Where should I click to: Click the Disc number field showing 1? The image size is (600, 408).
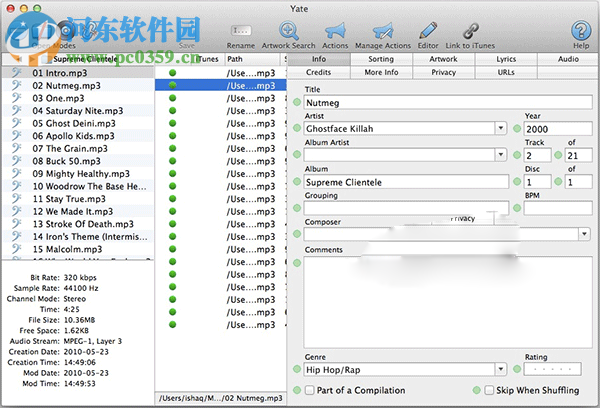[538, 182]
